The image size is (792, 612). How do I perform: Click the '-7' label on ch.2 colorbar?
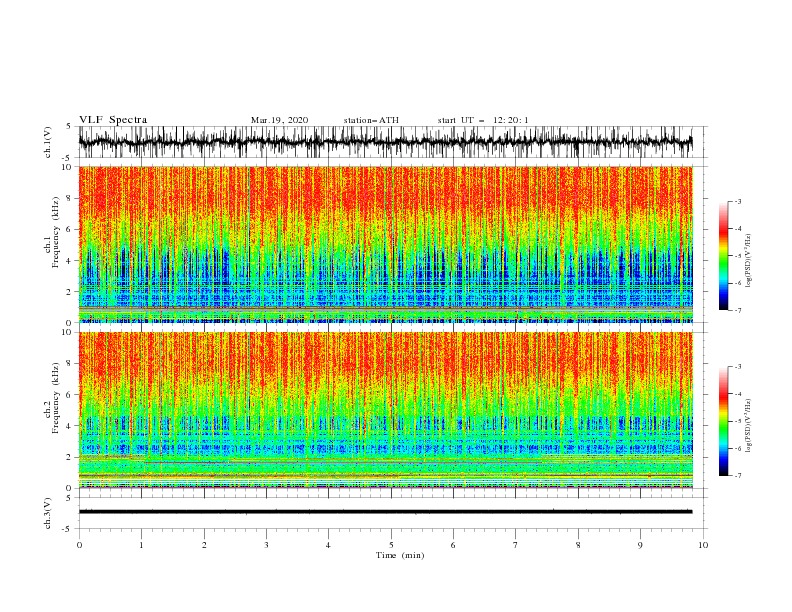coord(737,476)
